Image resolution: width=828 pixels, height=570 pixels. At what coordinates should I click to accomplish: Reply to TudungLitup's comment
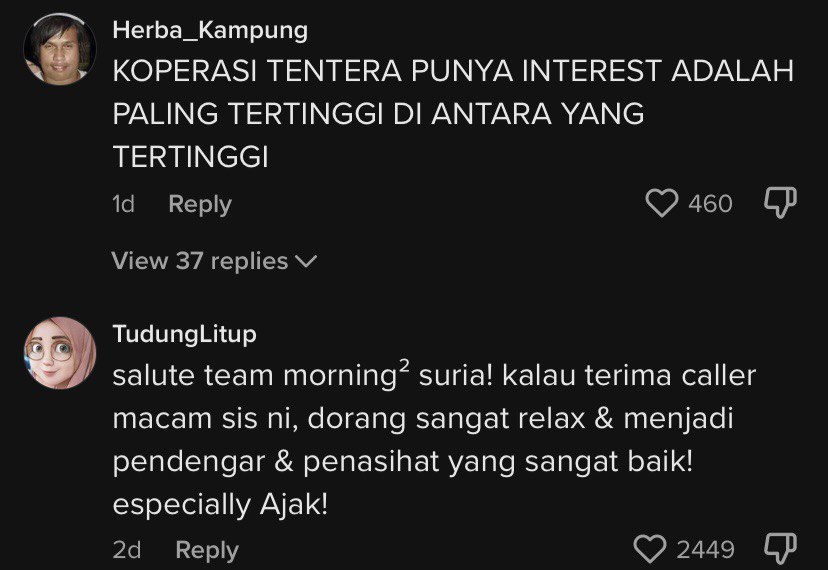[206, 549]
